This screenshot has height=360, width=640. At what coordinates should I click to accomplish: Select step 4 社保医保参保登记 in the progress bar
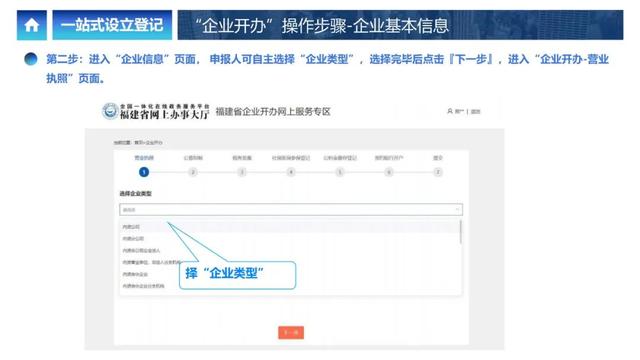(x=291, y=172)
